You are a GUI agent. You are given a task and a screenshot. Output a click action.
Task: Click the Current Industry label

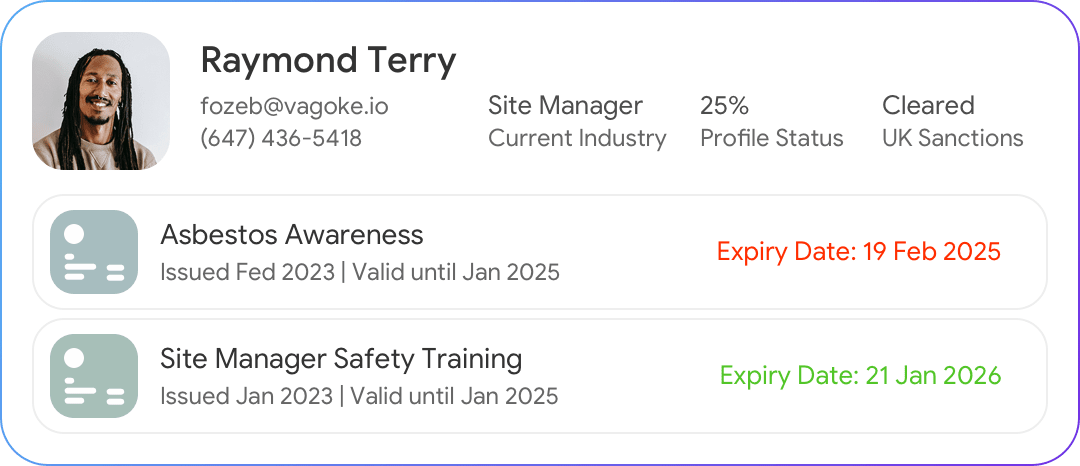tap(577, 138)
